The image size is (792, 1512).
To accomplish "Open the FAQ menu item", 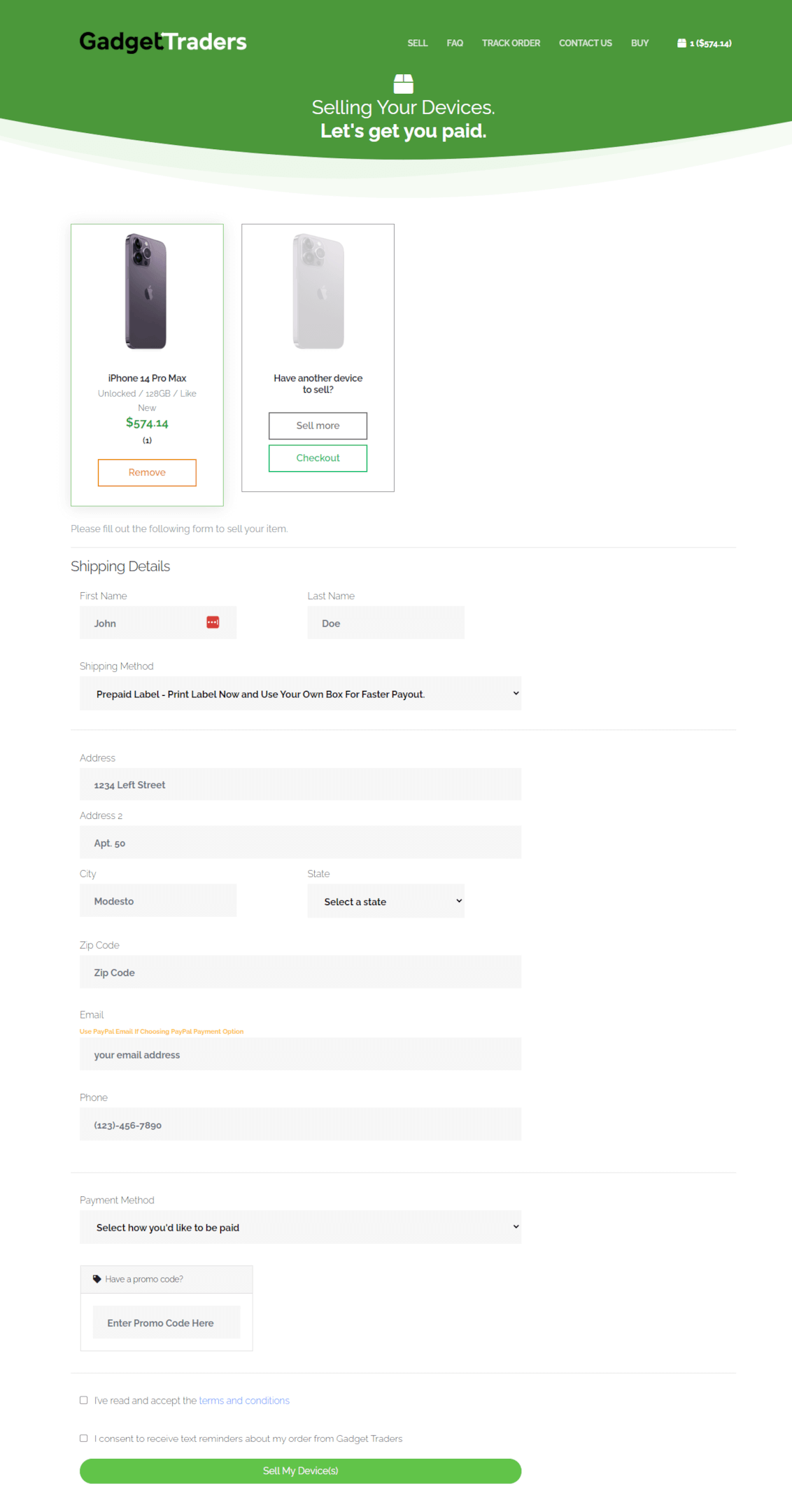I will [455, 43].
